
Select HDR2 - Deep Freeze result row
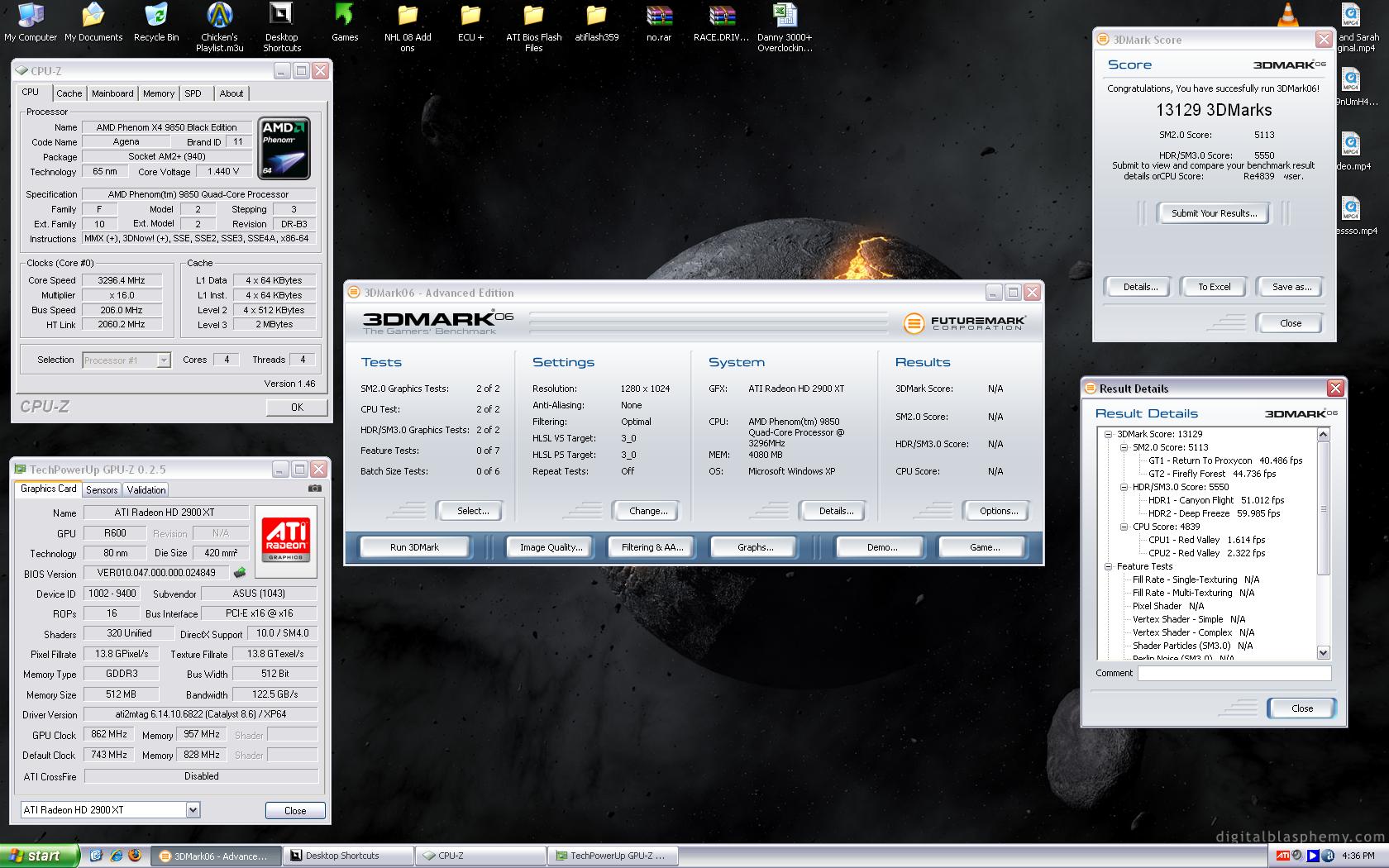(x=1214, y=513)
